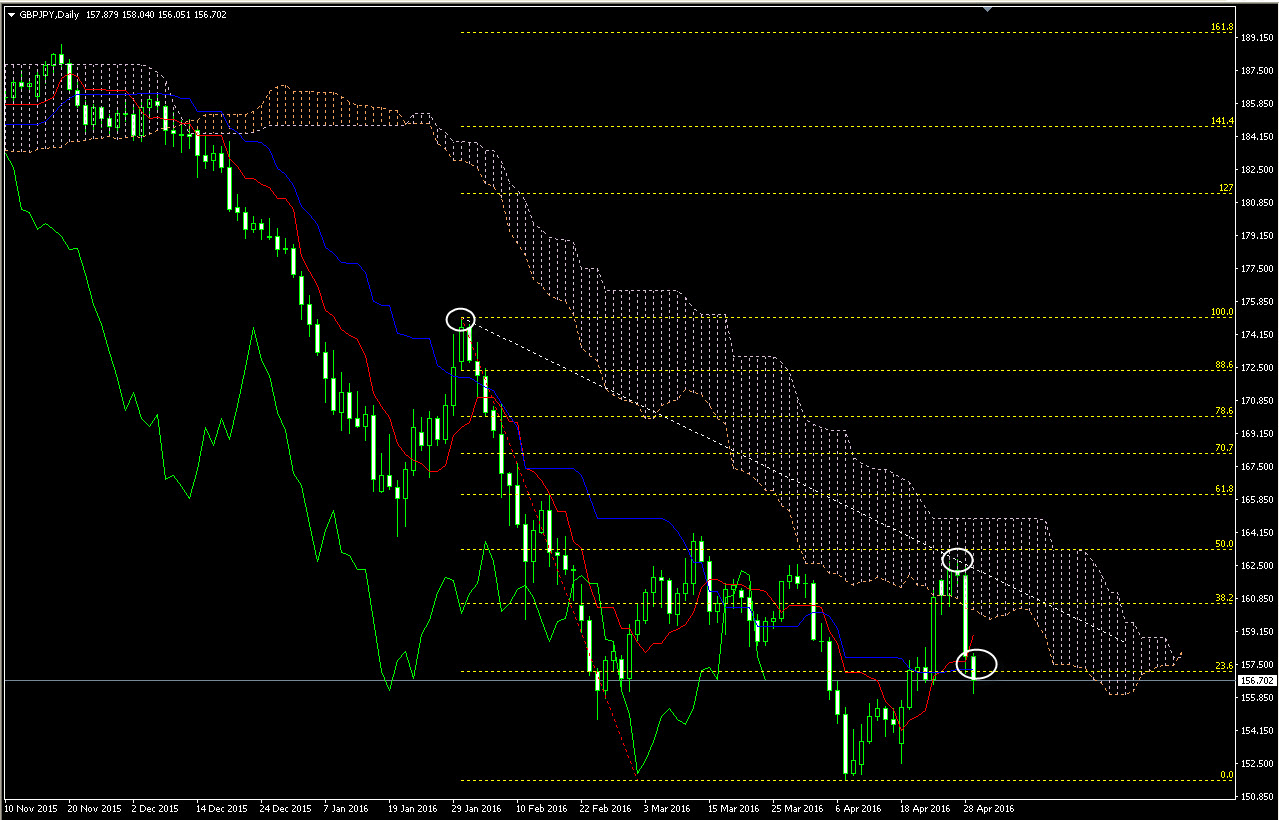Click the Fibonacci 70.7 level label
Image resolution: width=1279 pixels, height=820 pixels.
1224,448
